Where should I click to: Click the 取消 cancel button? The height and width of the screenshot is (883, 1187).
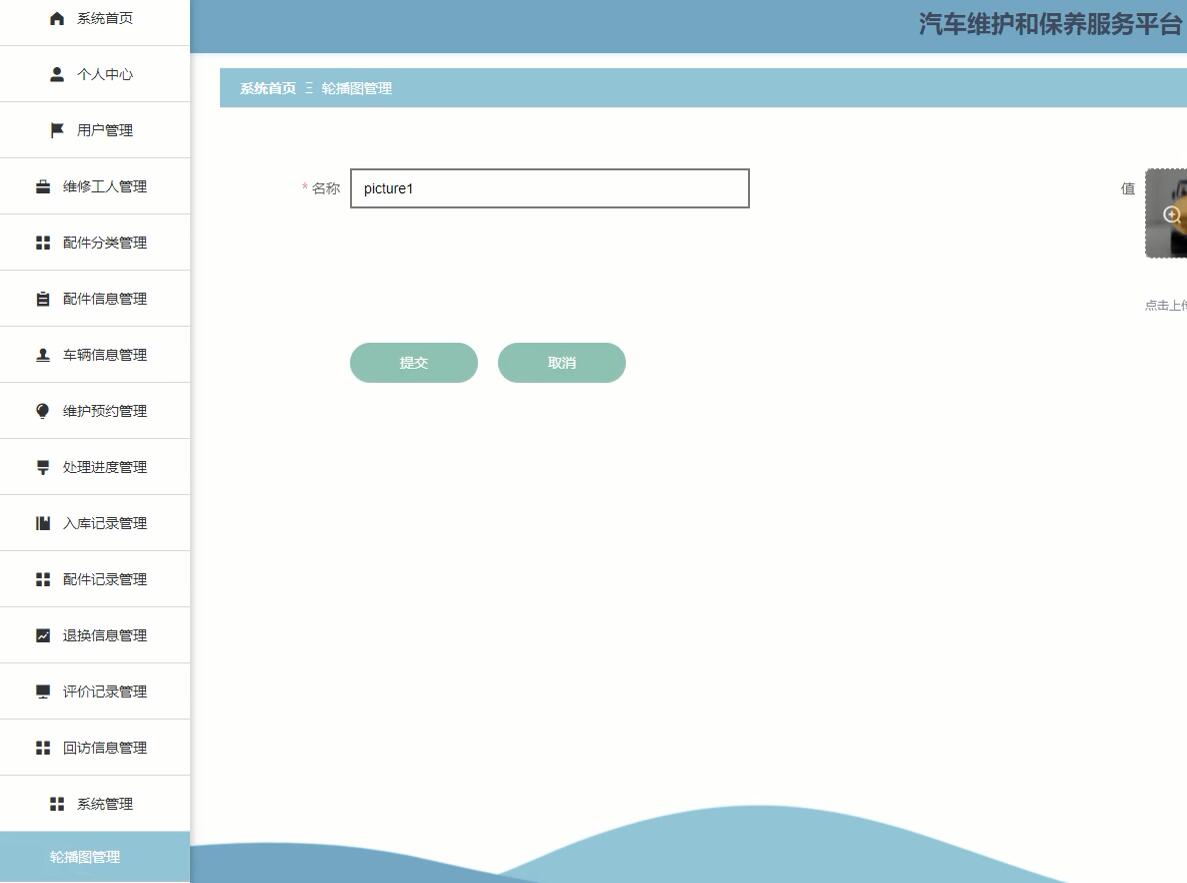tap(562, 362)
